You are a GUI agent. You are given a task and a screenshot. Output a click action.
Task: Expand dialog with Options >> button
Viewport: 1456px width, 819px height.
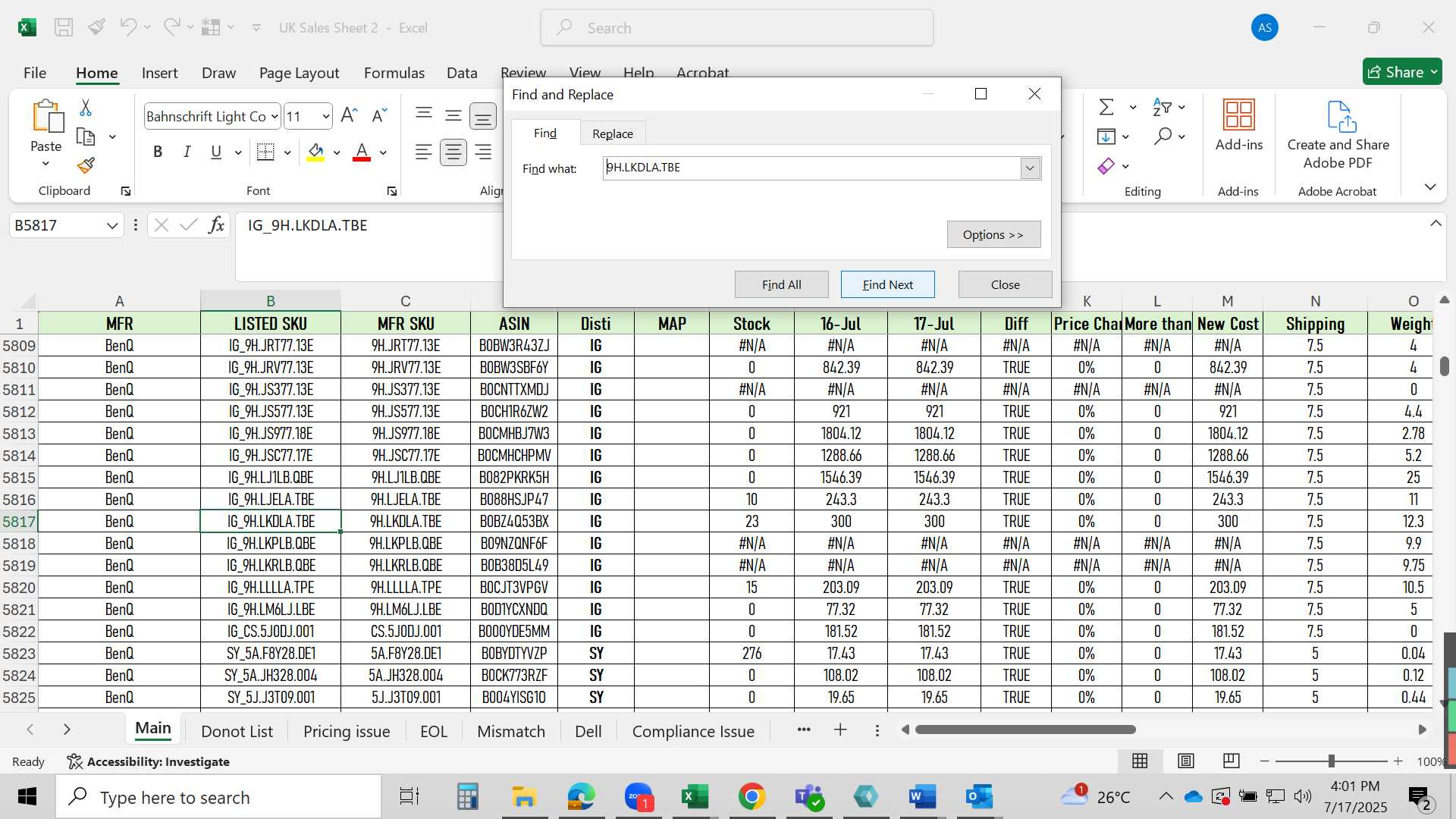(x=993, y=234)
